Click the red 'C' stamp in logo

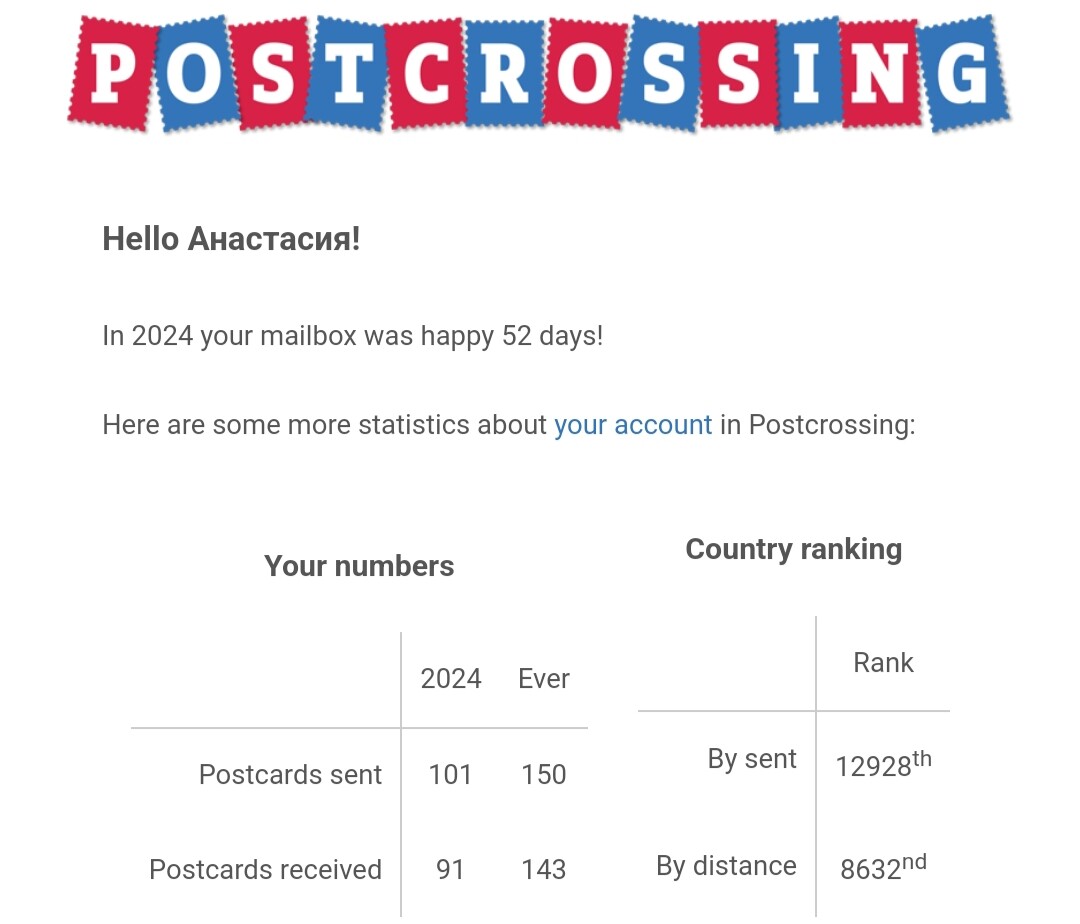pos(424,74)
